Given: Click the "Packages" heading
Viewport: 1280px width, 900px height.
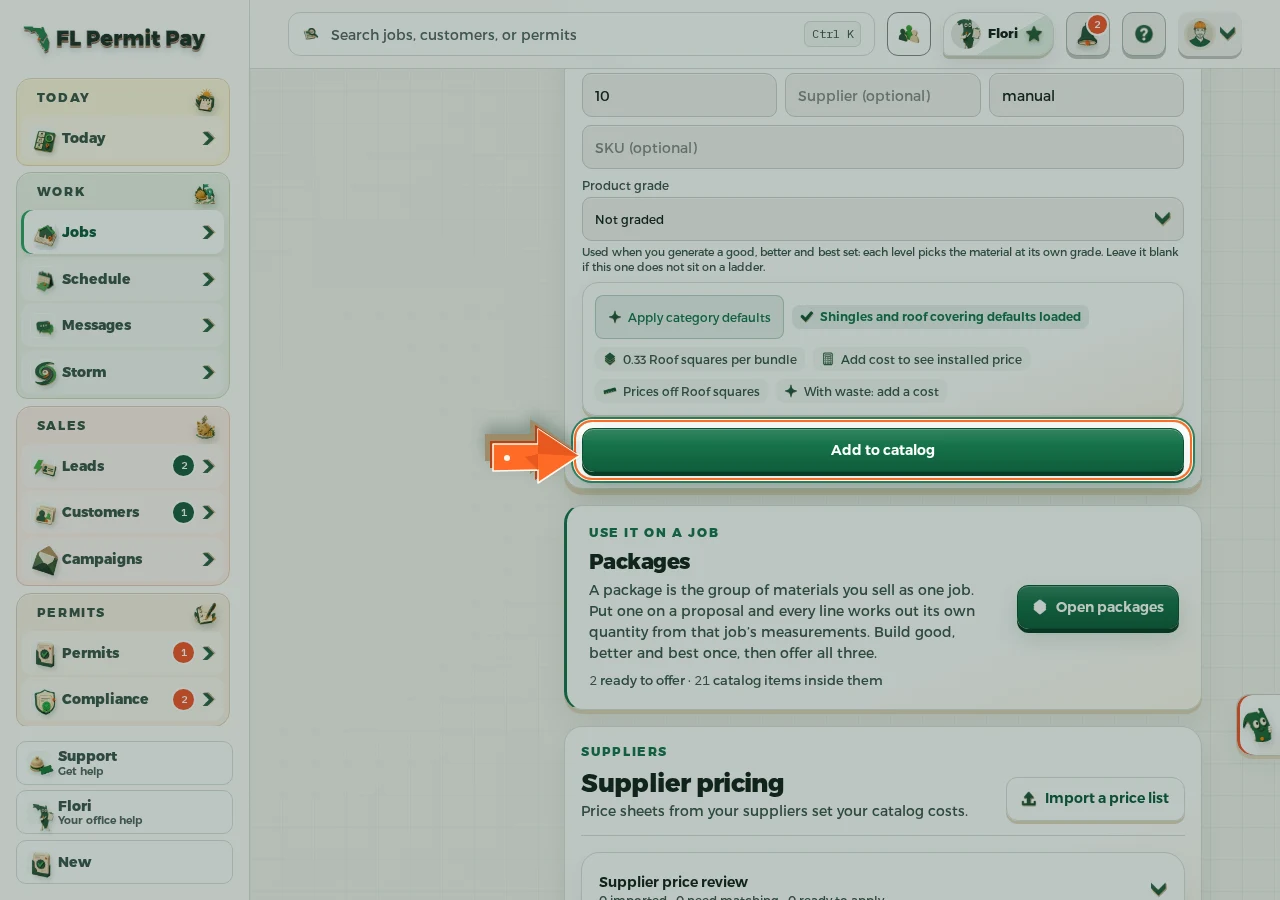Looking at the screenshot, I should (x=639, y=561).
